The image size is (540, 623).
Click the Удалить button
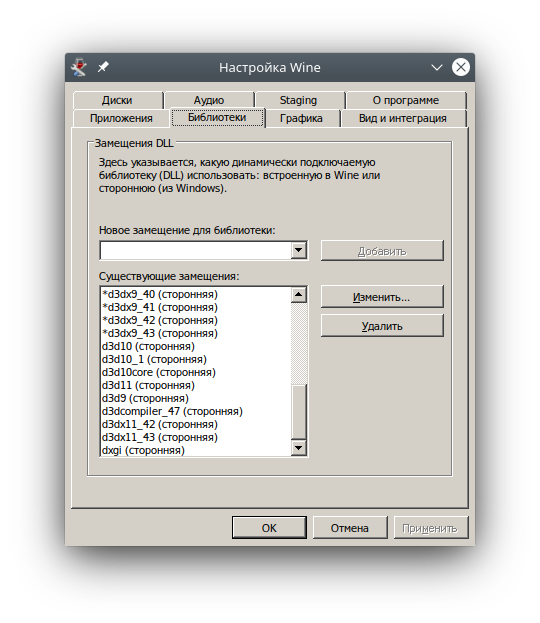pyautogui.click(x=382, y=326)
